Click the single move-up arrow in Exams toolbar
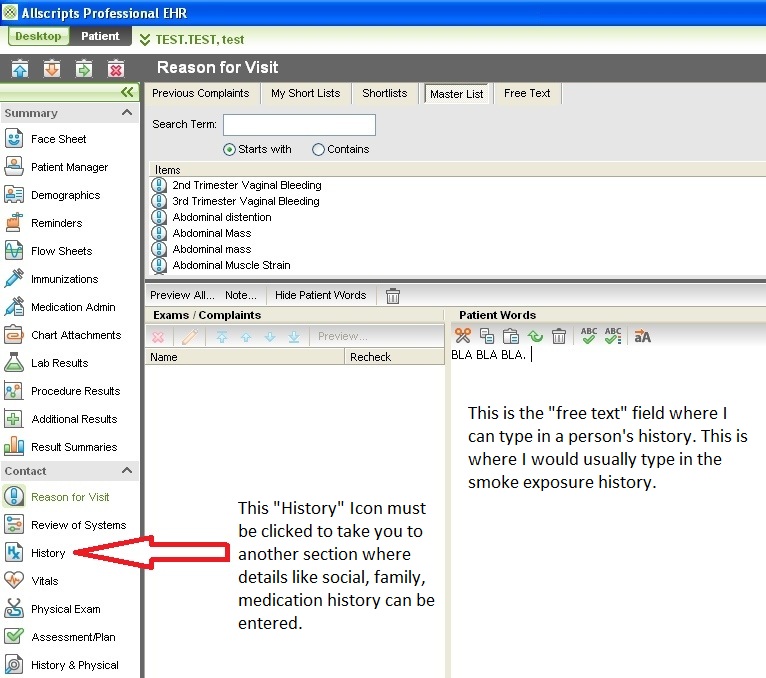This screenshot has height=678, width=766. [x=246, y=337]
